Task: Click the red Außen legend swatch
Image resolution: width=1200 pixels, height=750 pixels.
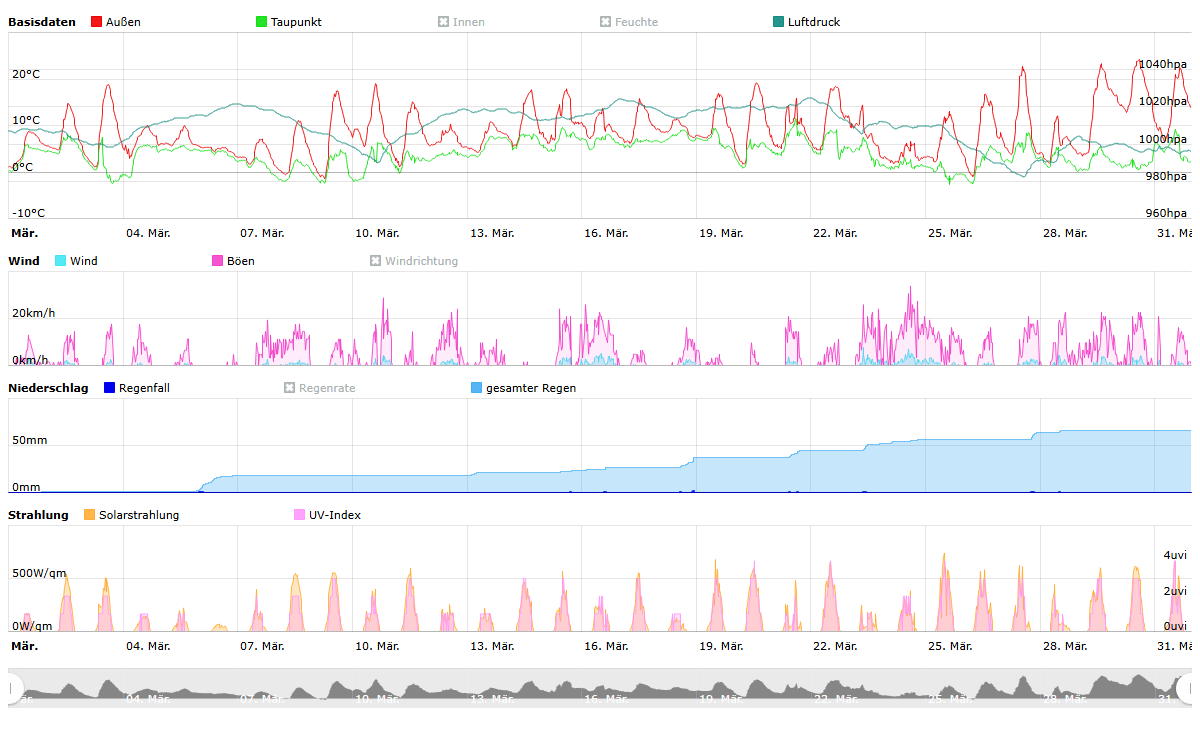Action: click(x=97, y=22)
